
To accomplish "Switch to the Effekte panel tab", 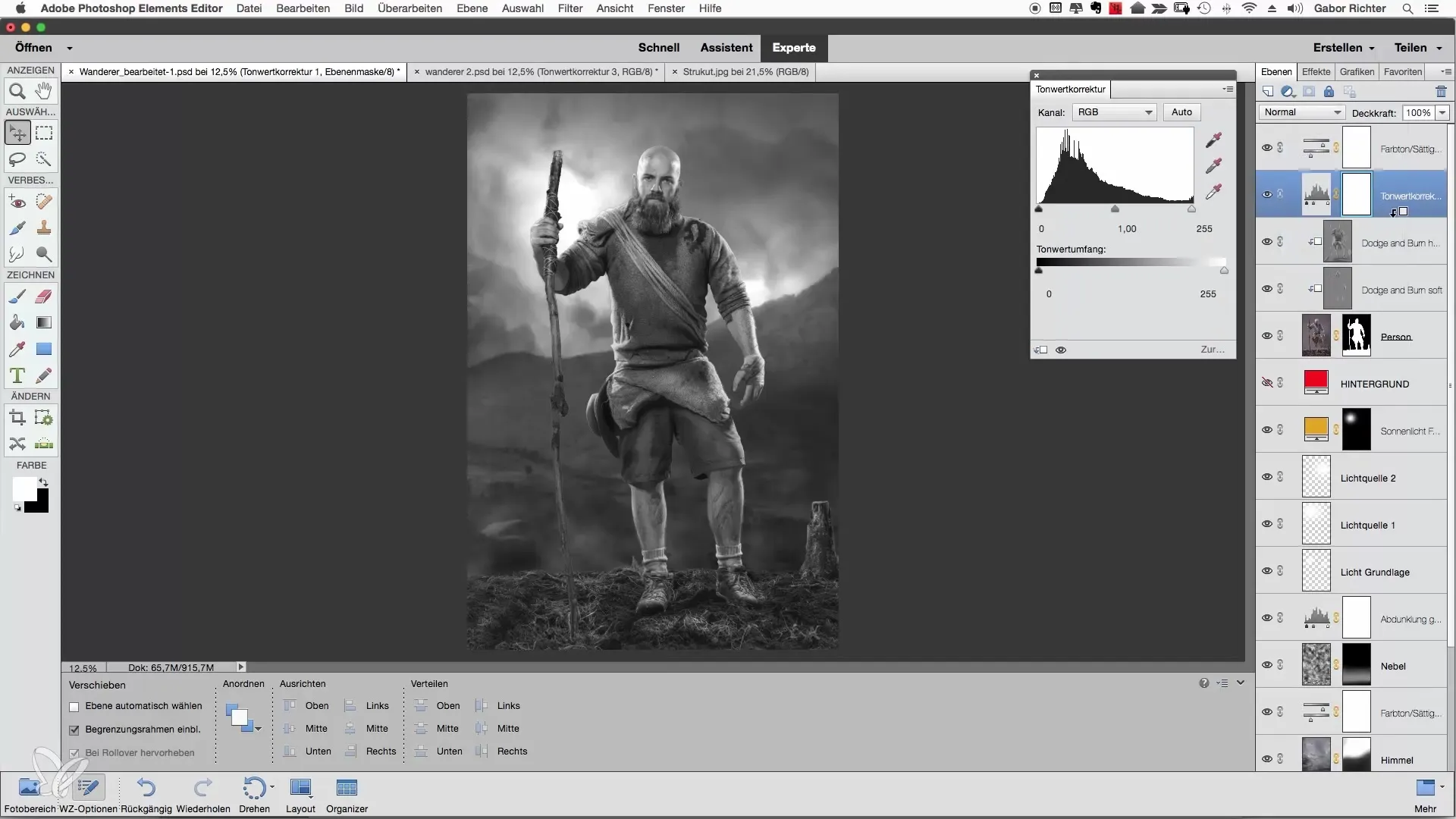I will point(1316,72).
